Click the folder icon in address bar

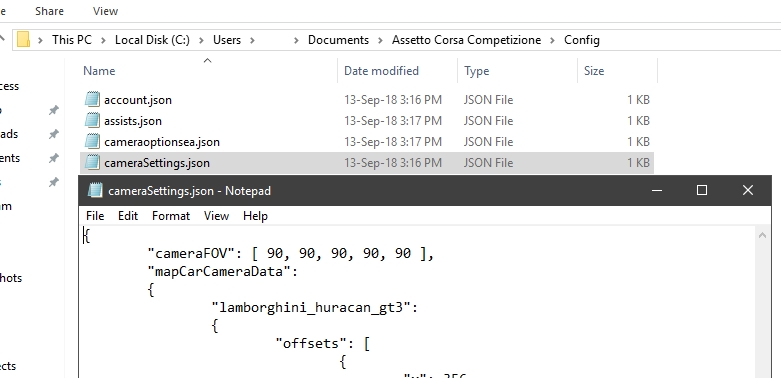click(x=23, y=39)
